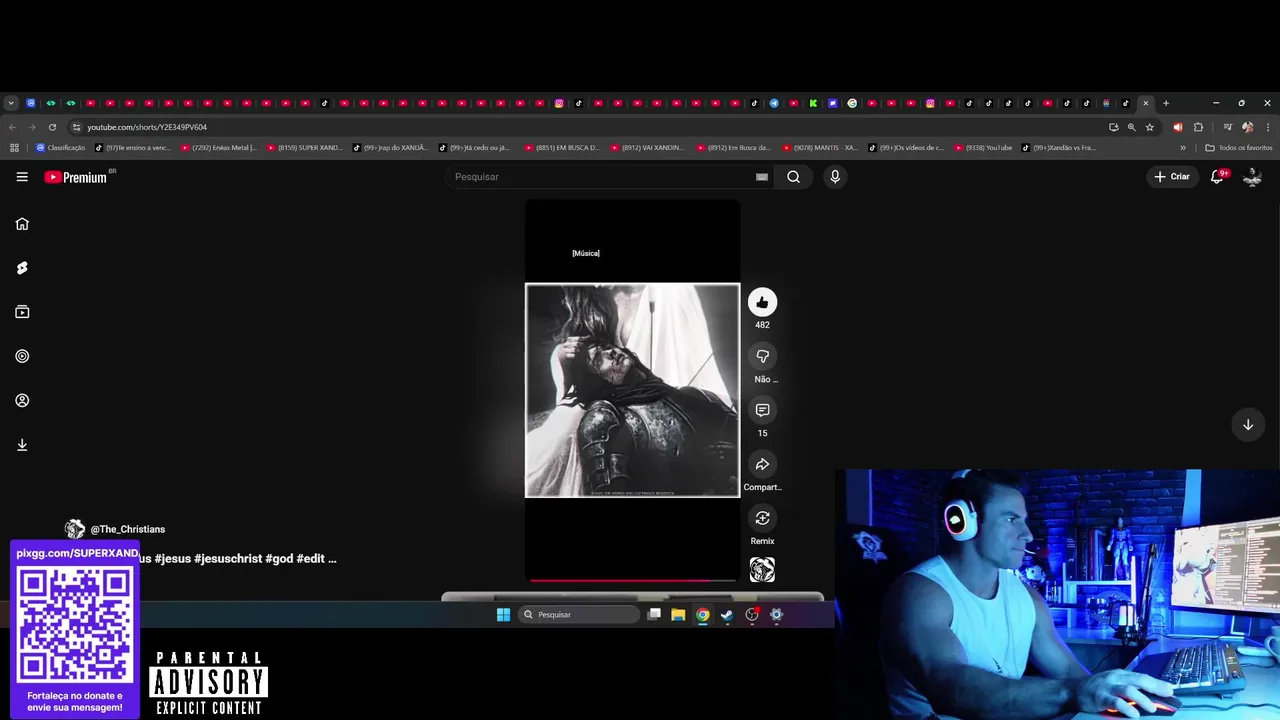
Task: Open Steam from the taskbar
Action: [727, 615]
